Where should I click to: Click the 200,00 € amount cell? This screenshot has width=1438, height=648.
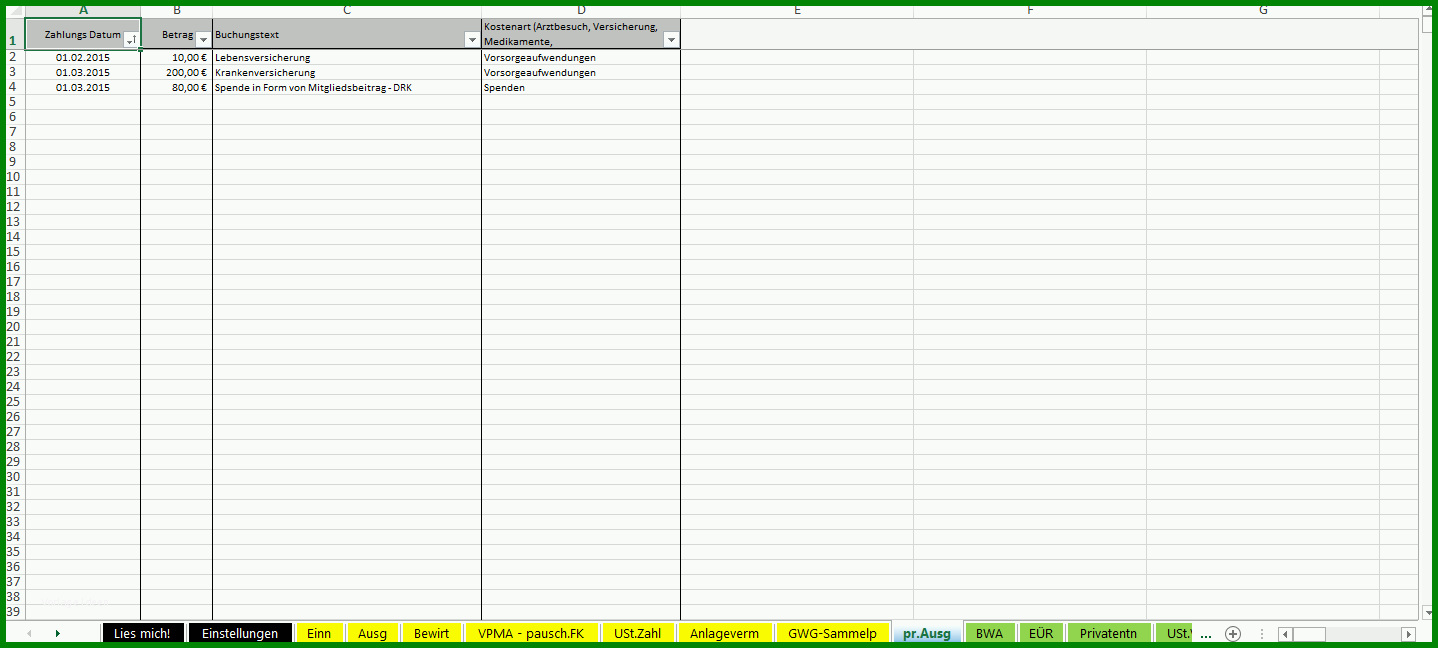[177, 72]
